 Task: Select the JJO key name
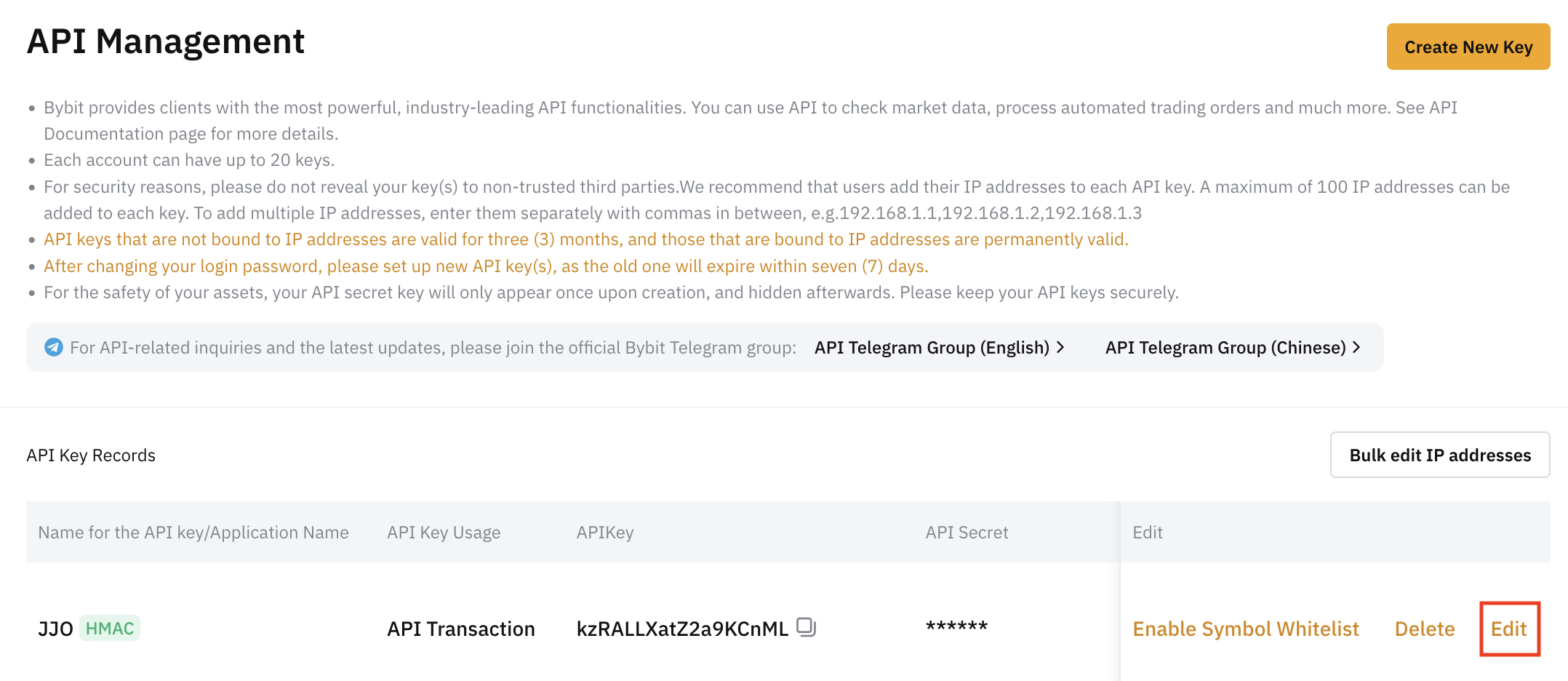click(55, 629)
